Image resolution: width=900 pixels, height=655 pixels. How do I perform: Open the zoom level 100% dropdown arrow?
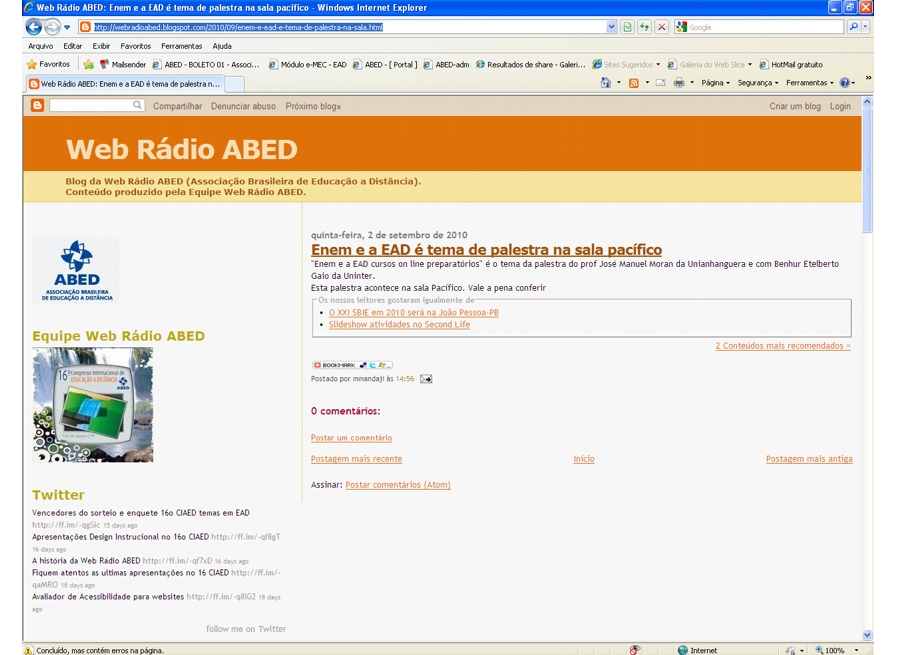[856, 650]
